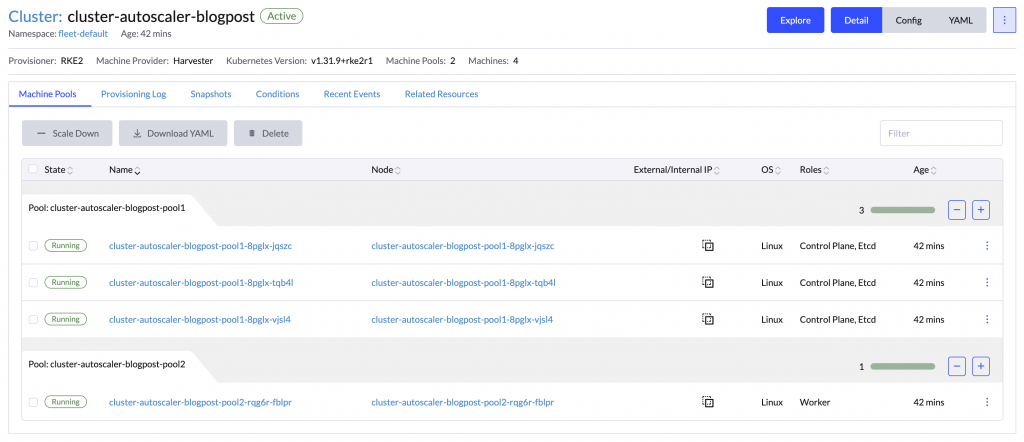Sort table by Name column

(124, 170)
